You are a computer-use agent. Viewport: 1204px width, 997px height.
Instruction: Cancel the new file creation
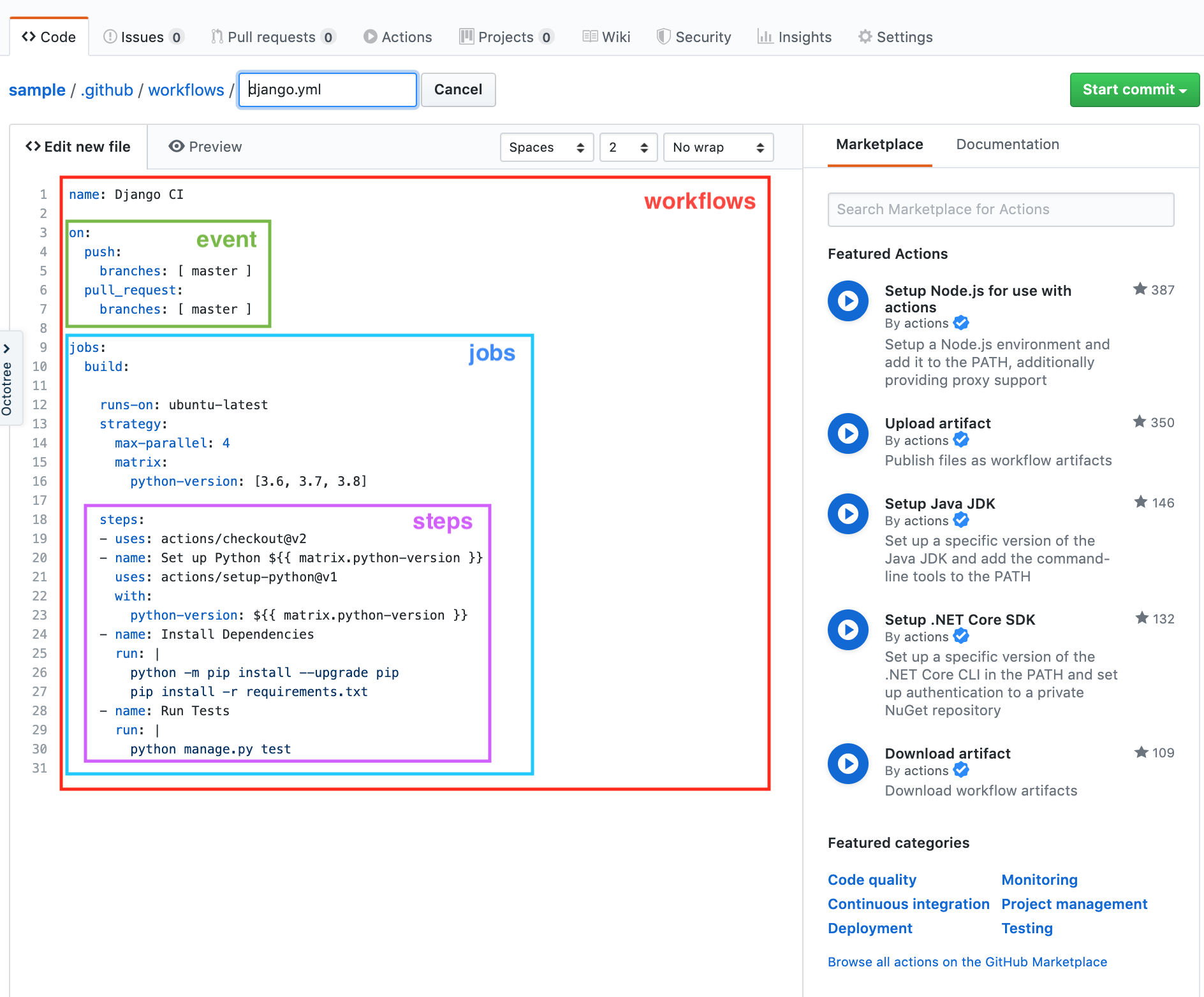[x=459, y=90]
